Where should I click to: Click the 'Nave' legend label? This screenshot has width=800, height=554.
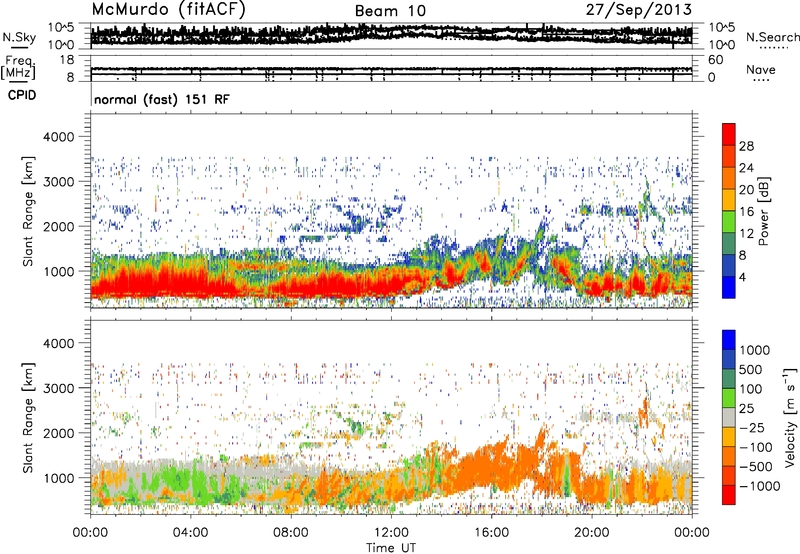[761, 69]
